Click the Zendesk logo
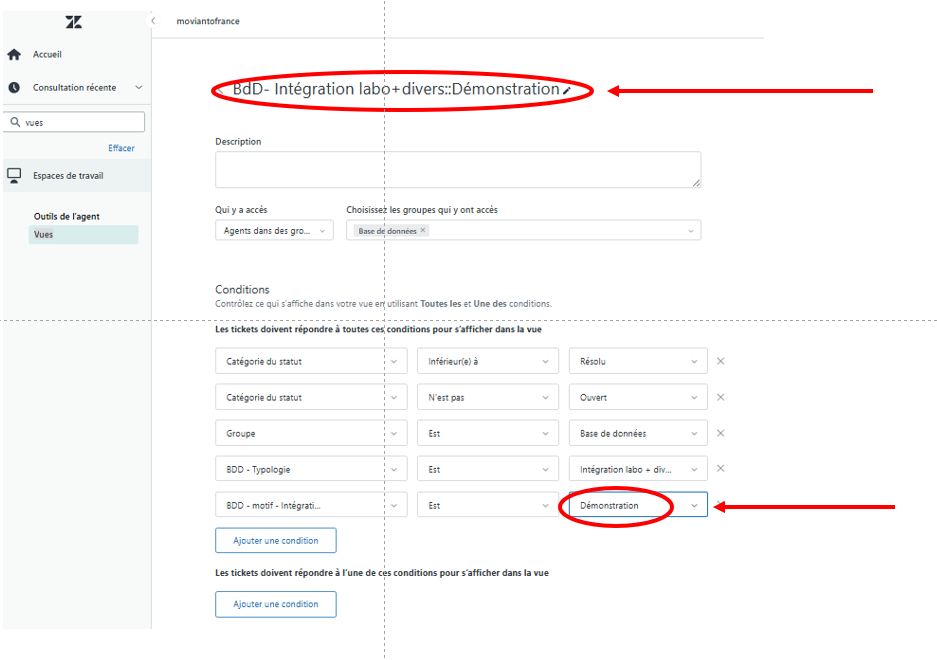937x660 pixels. 73,22
